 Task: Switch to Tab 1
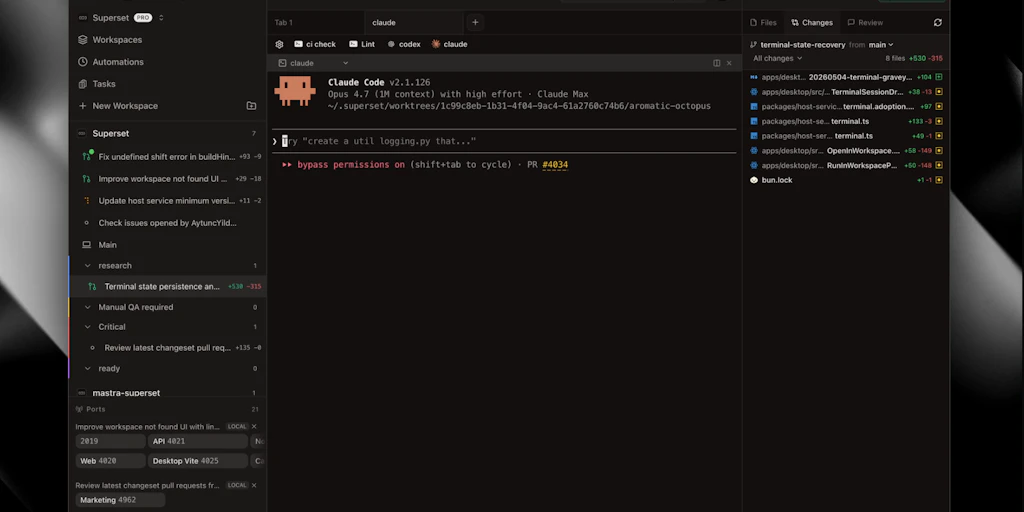(x=317, y=22)
